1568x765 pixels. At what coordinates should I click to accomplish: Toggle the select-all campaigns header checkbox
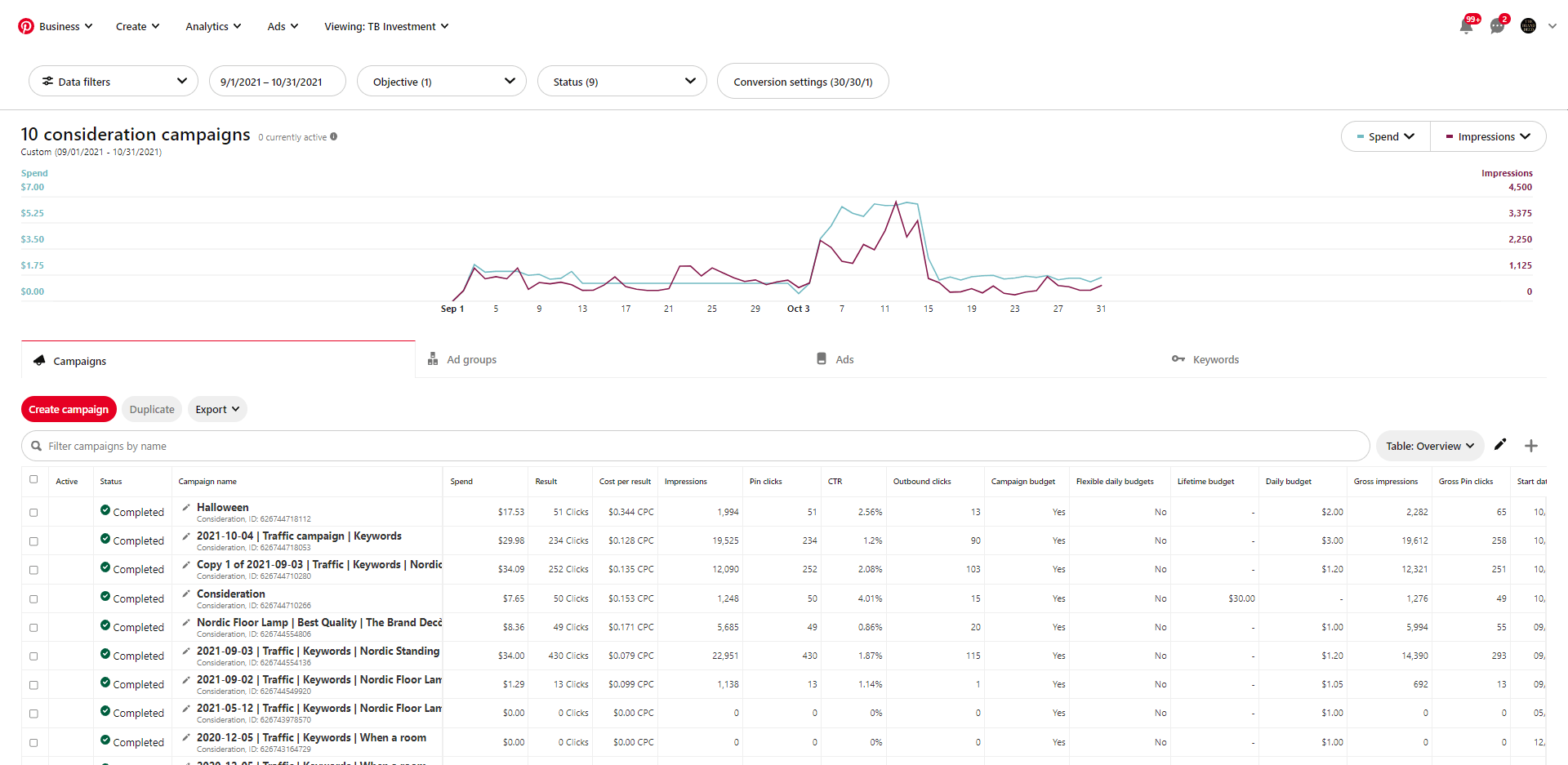point(33,480)
